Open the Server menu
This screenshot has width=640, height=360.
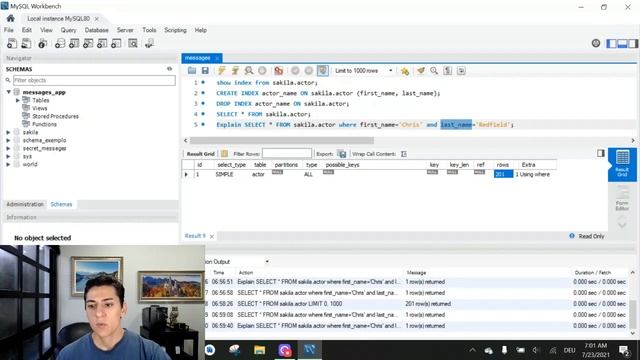pos(125,30)
